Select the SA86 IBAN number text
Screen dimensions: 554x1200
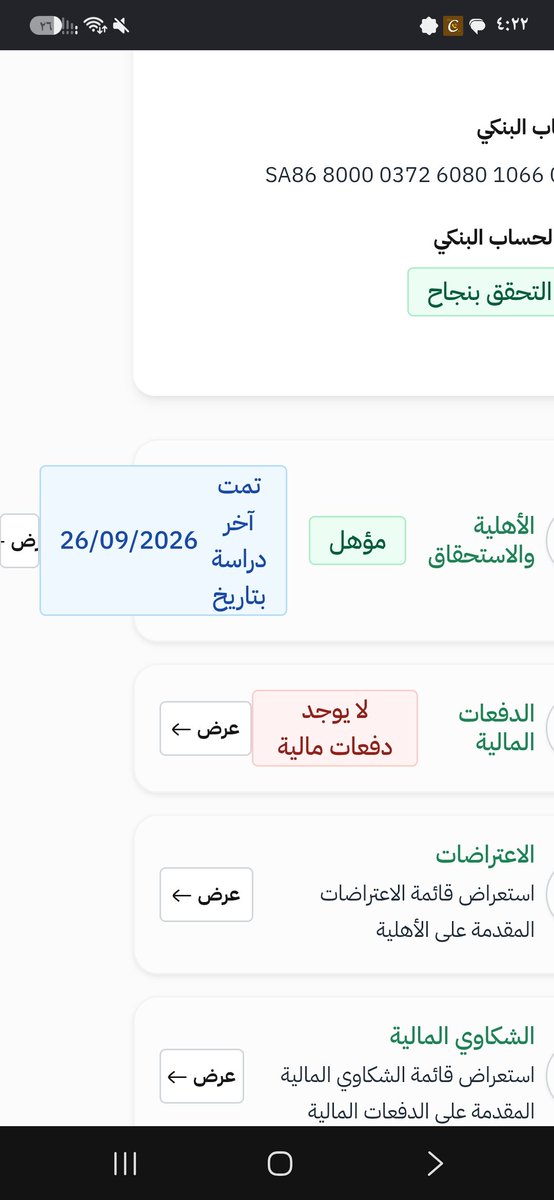(409, 175)
